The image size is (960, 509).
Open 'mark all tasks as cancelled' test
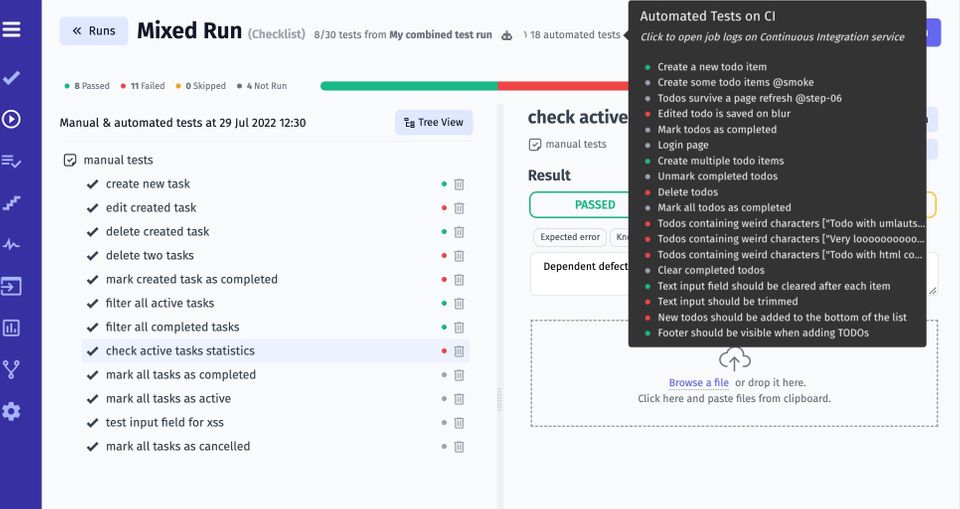point(178,447)
